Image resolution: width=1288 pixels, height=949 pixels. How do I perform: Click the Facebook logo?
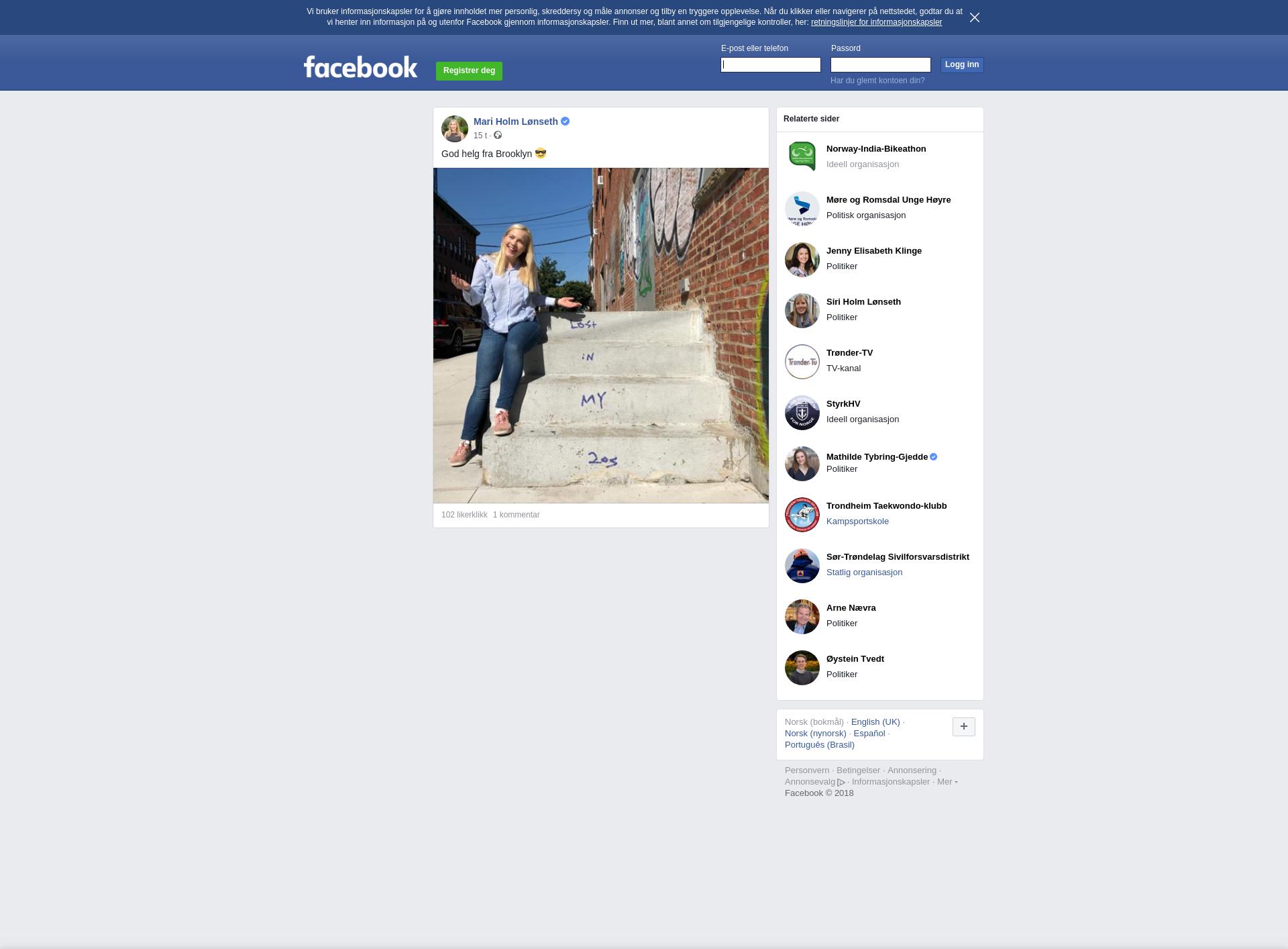tap(360, 67)
